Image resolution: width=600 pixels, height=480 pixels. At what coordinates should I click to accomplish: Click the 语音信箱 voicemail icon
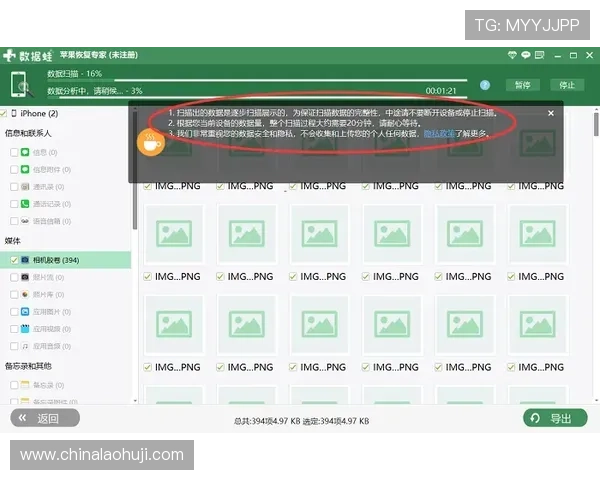[25, 221]
